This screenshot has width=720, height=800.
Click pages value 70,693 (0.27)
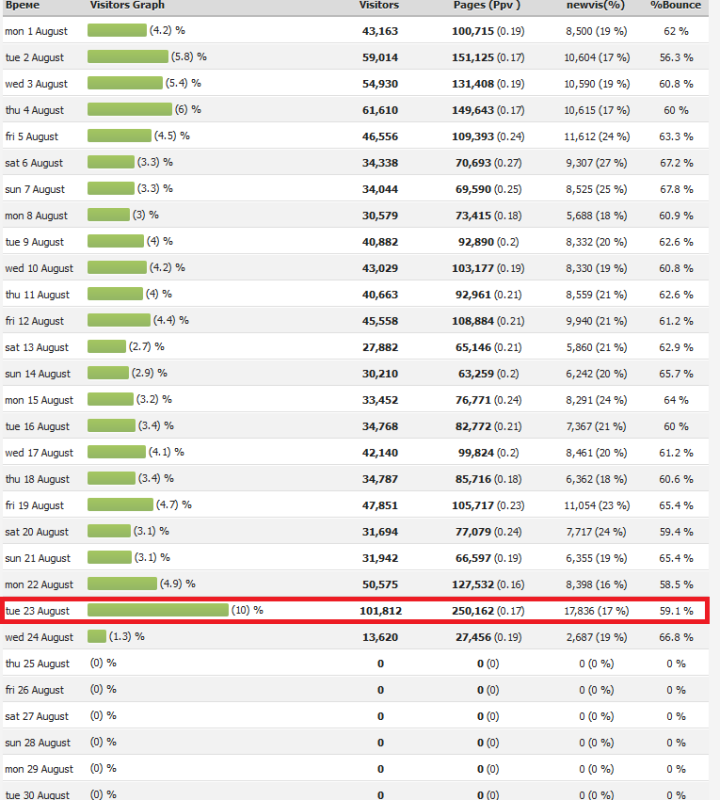(x=488, y=163)
